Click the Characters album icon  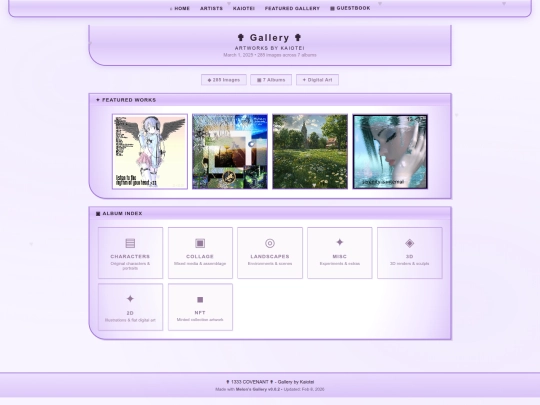click(130, 243)
